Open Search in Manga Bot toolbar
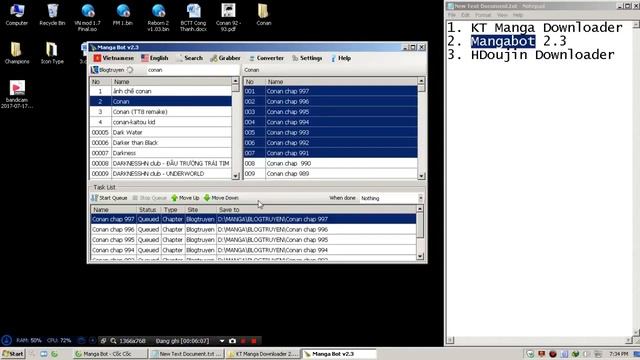 (190, 58)
